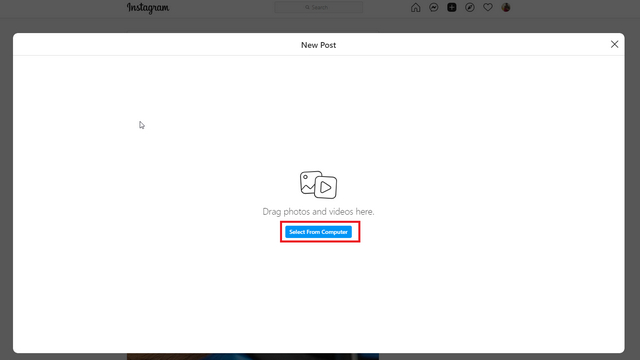The image size is (640, 360).
Task: Open the Instagram home icon
Action: (x=416, y=7)
